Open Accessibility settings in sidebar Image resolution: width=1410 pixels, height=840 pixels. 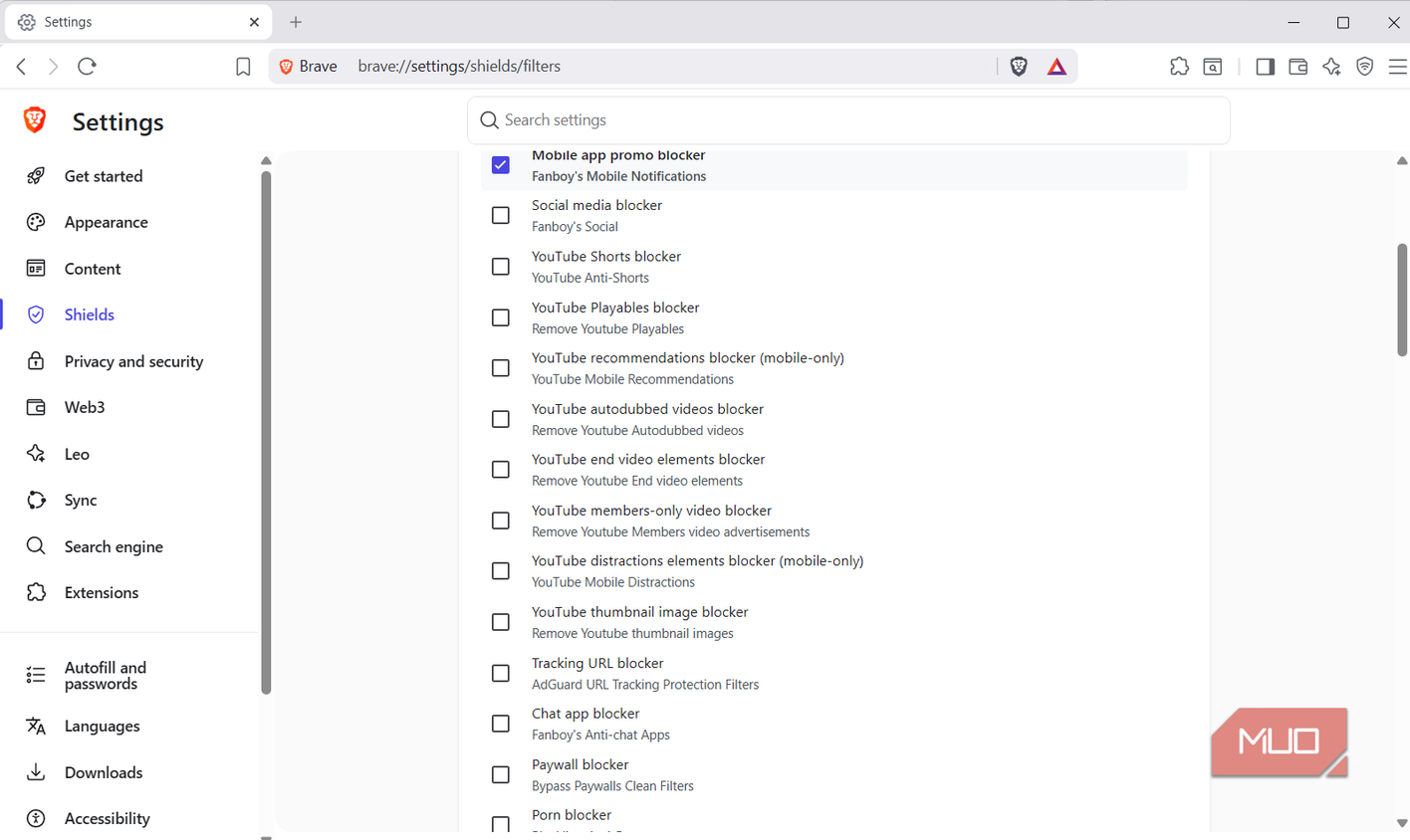tap(108, 818)
